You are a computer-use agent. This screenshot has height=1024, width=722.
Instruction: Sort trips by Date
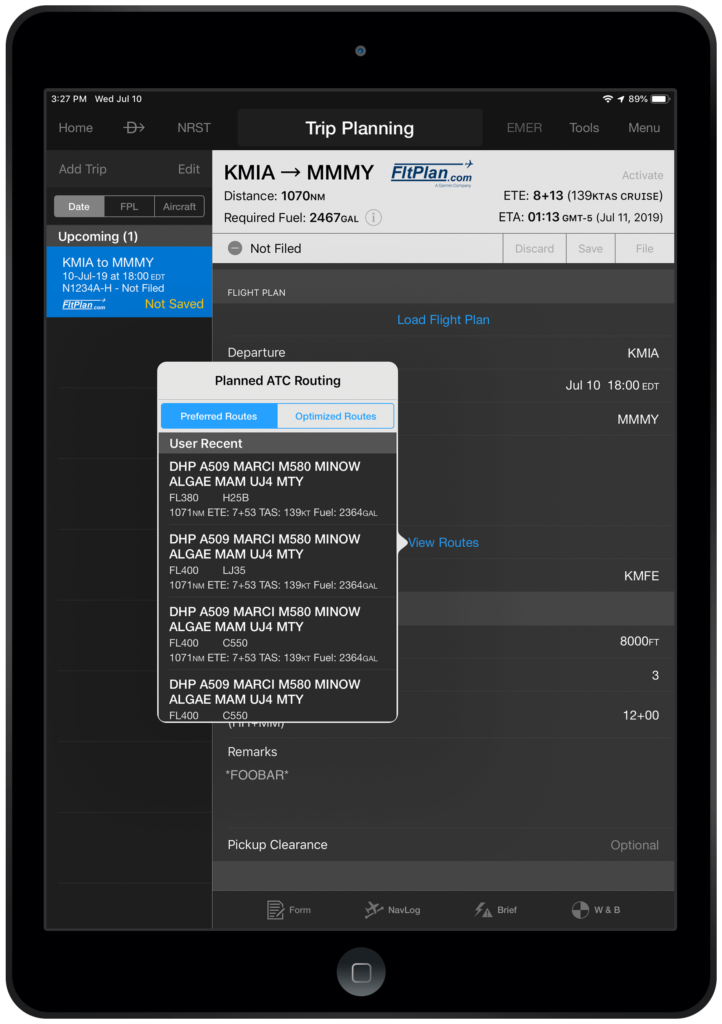tap(79, 206)
